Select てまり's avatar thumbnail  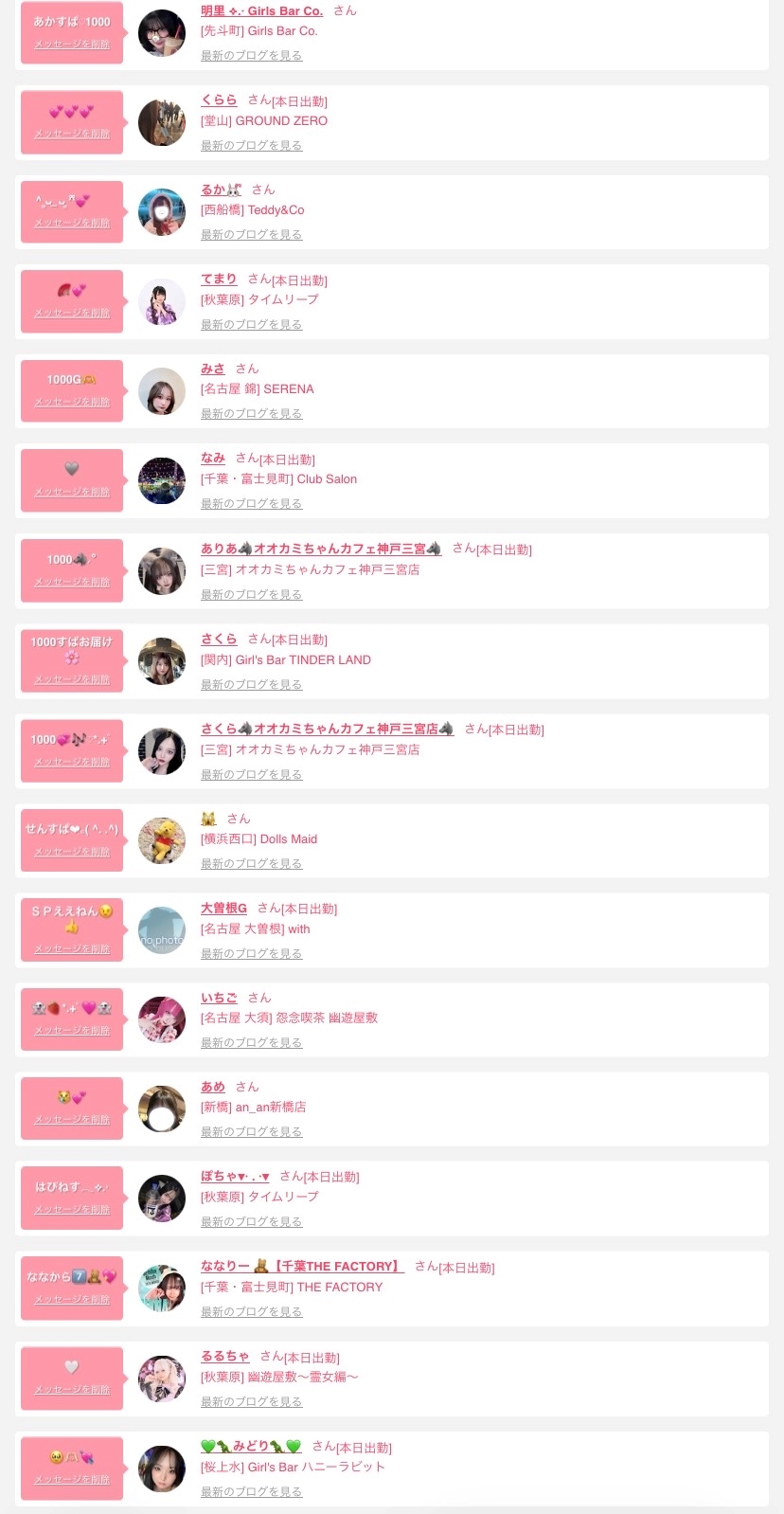162,302
